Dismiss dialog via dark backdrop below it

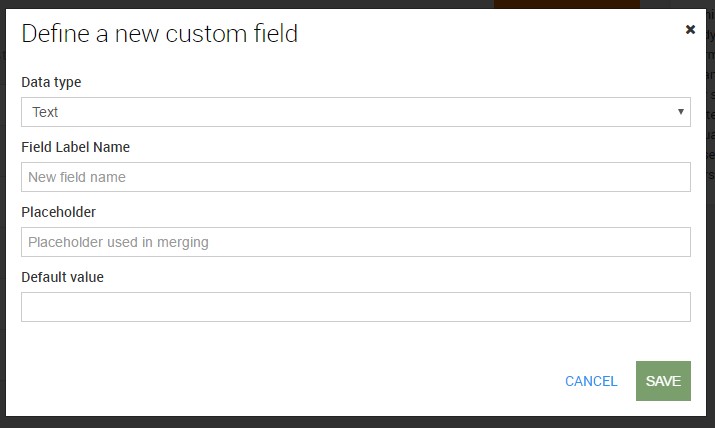point(356,422)
